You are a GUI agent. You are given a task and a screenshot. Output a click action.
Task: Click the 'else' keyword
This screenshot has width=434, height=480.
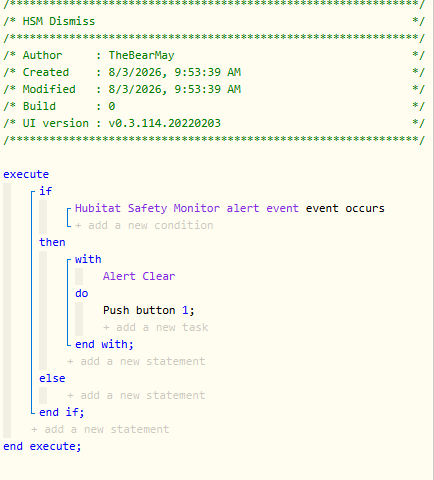pyautogui.click(x=52, y=378)
